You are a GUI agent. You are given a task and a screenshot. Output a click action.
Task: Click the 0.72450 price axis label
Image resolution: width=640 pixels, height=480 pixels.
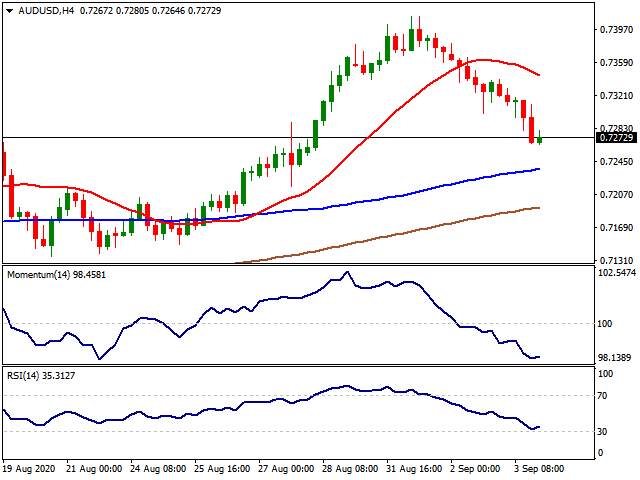coord(616,162)
